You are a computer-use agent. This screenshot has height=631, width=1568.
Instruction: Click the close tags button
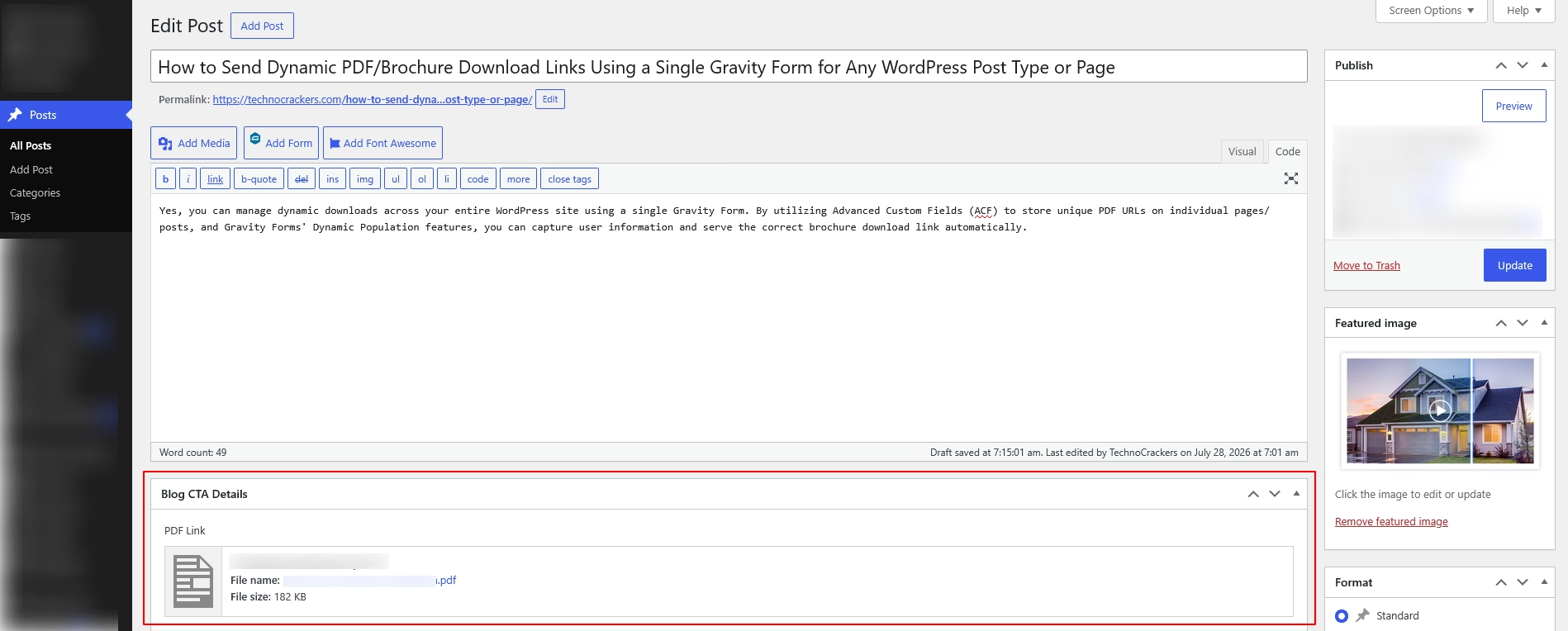click(x=570, y=179)
